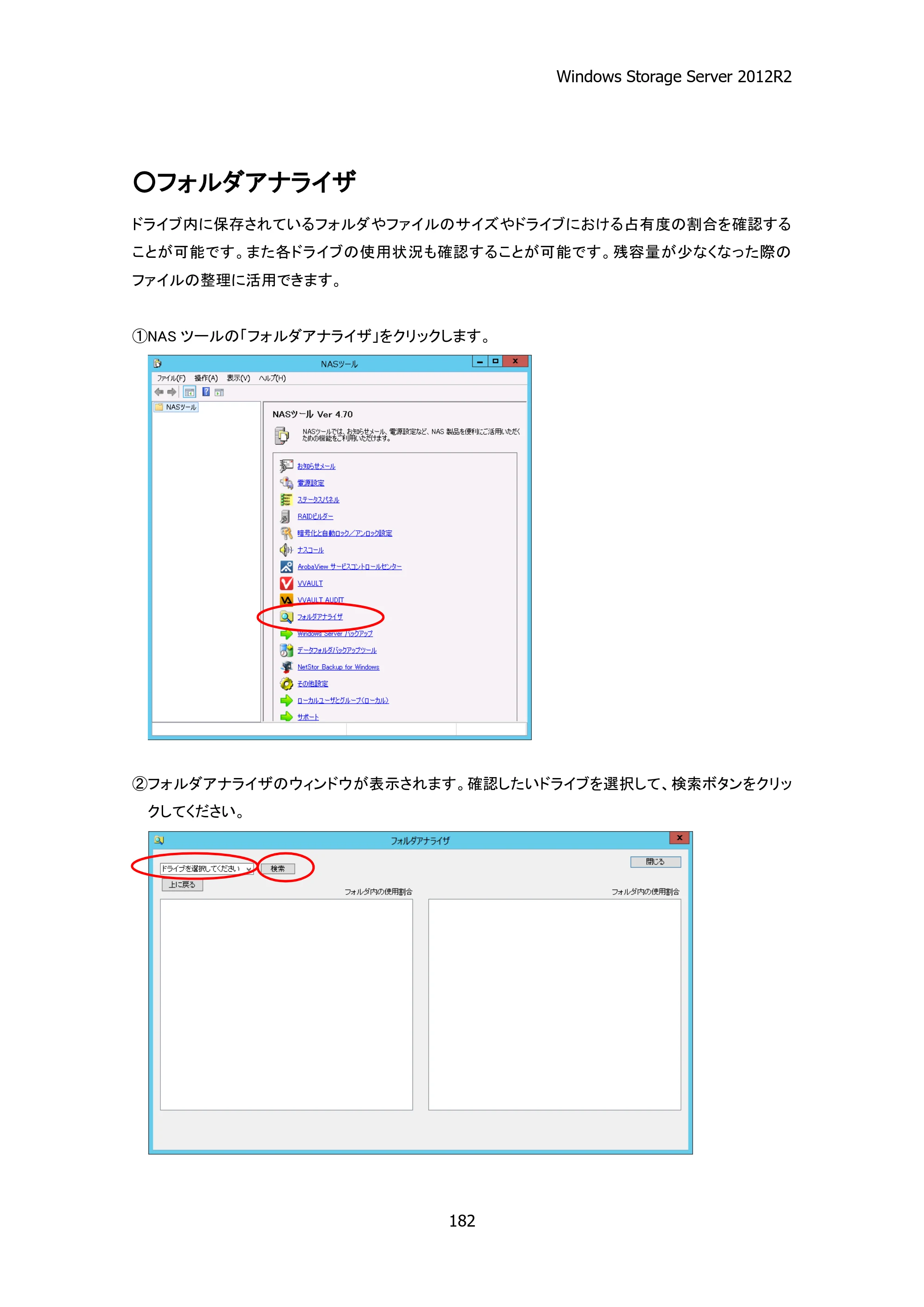The height and width of the screenshot is (1307, 924).
Task: Open the 操作(A) menu
Action: (206, 378)
